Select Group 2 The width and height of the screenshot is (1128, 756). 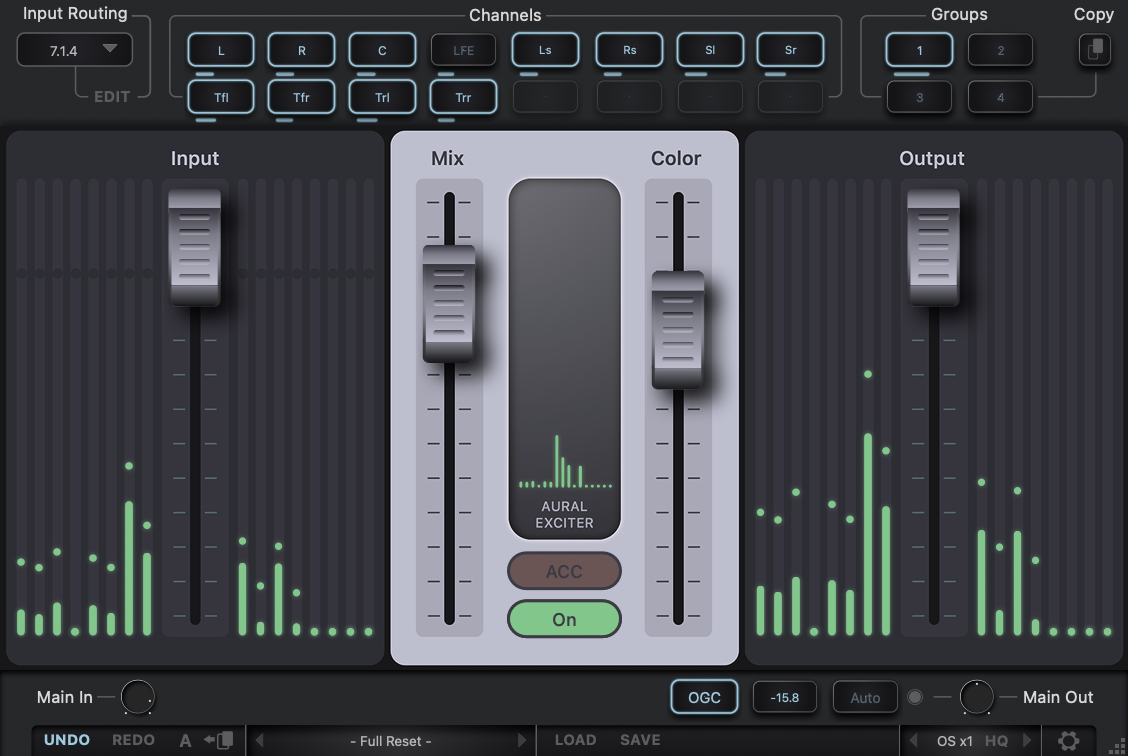pyautogui.click(x=1000, y=50)
